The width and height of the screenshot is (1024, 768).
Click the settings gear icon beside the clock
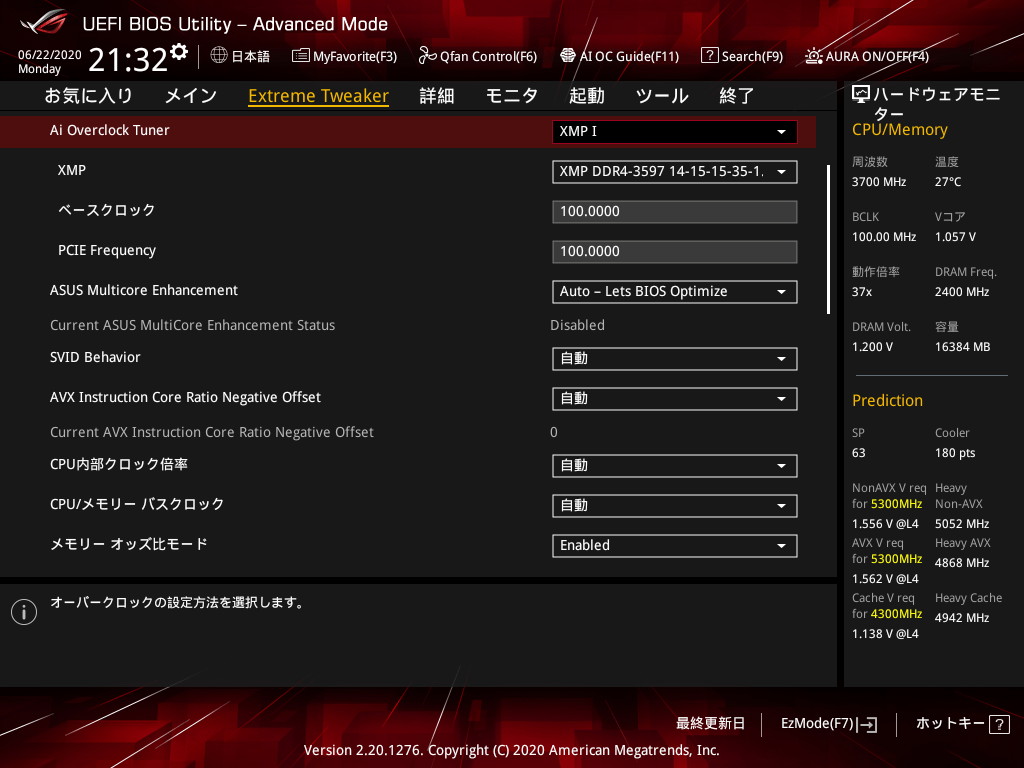[x=179, y=52]
